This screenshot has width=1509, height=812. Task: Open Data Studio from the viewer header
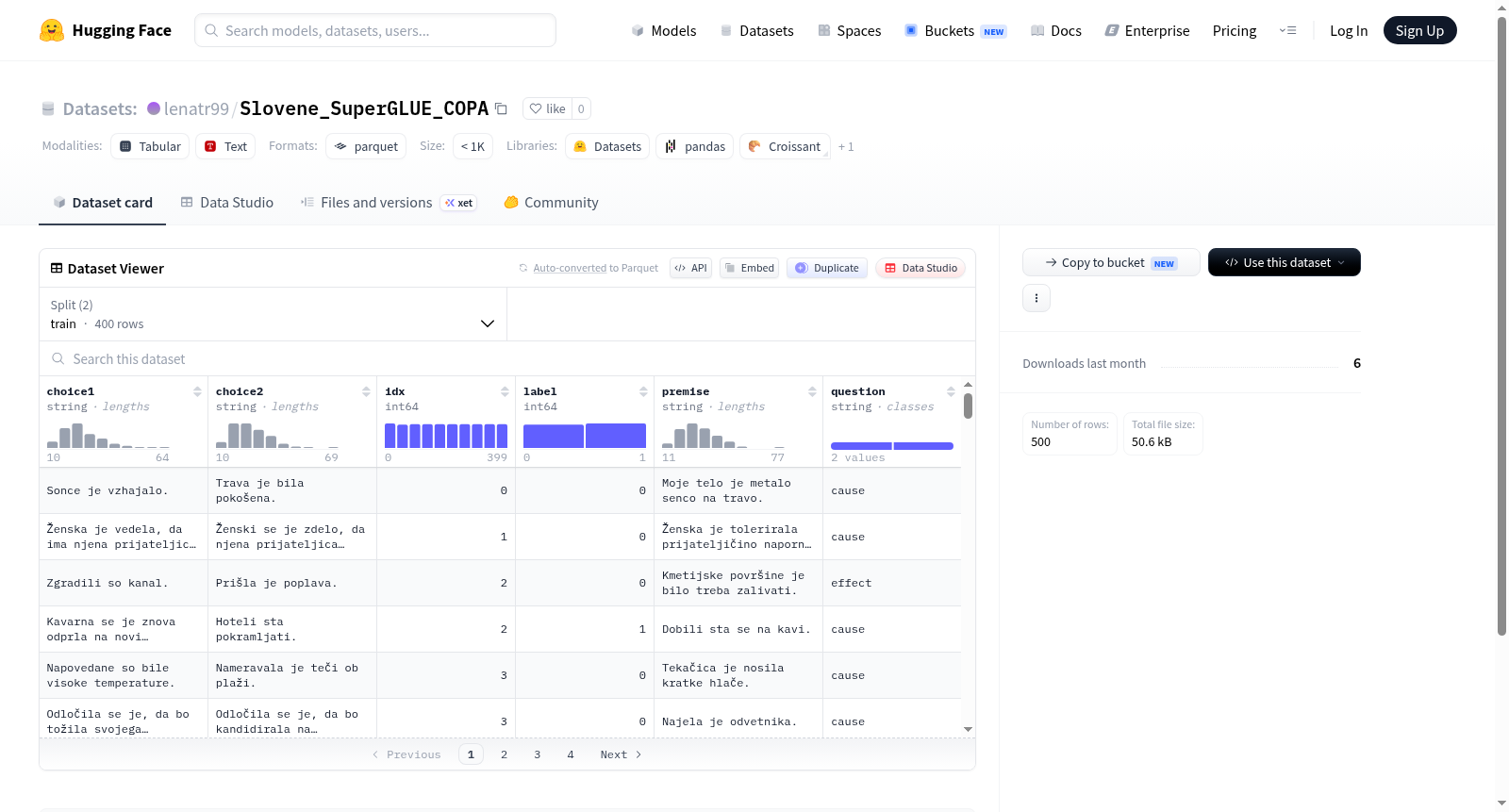920,268
